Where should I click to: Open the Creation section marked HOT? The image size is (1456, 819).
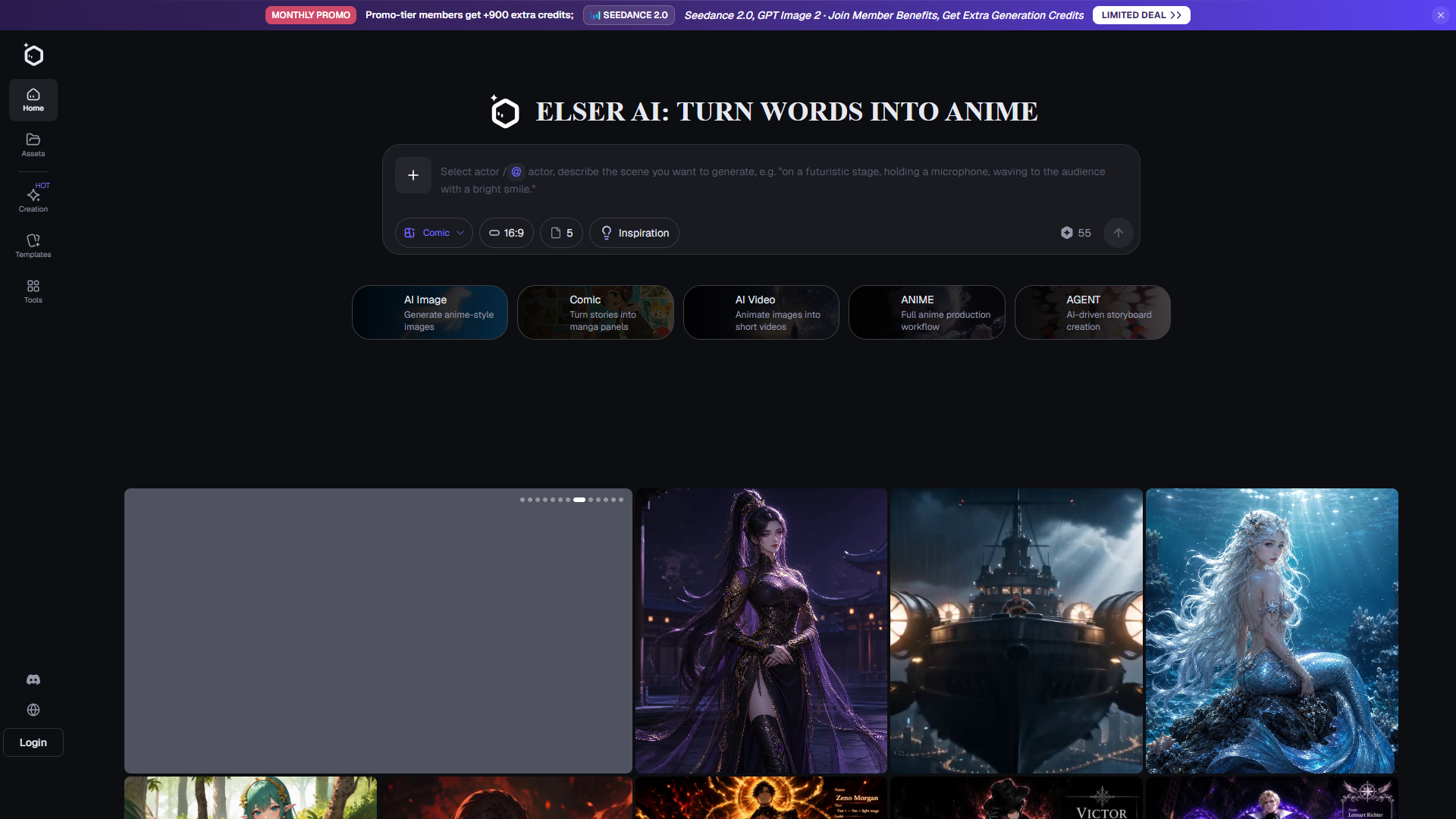coord(33,199)
